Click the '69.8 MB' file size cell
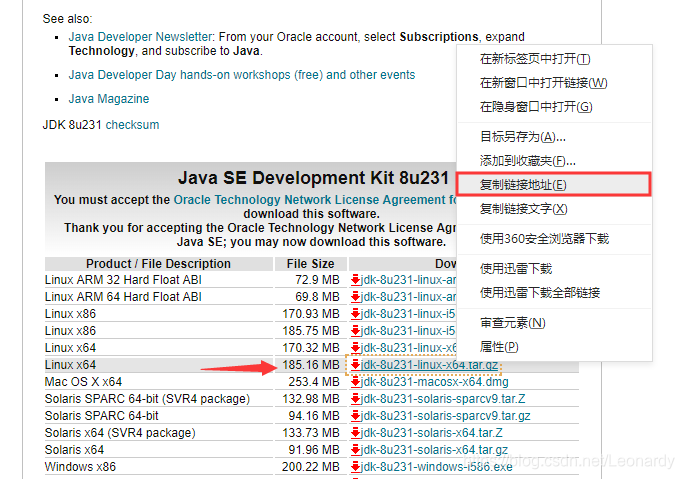The height and width of the screenshot is (479, 684). pyautogui.click(x=317, y=297)
